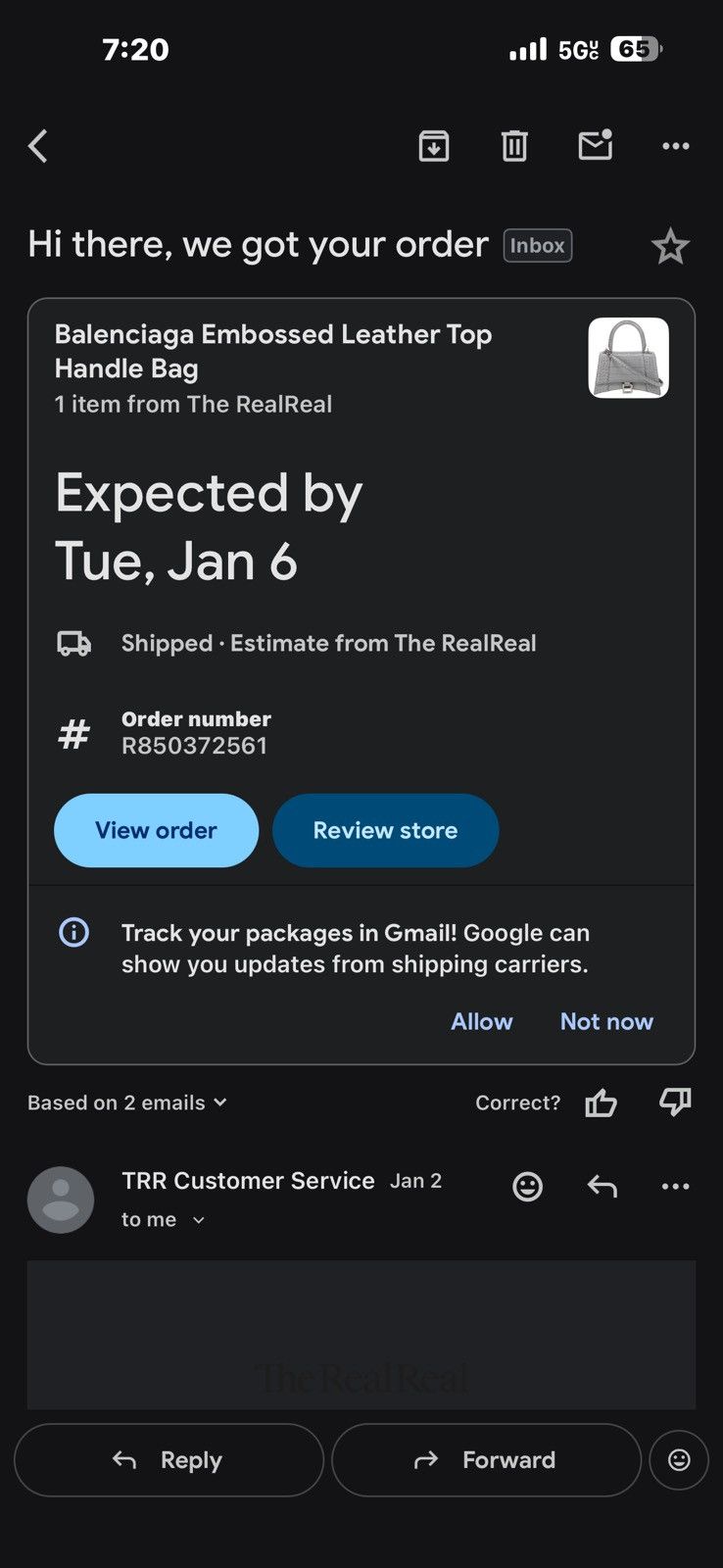Tap the Inbox label tag
Image resolution: width=723 pixels, height=1568 pixels.
coord(538,245)
